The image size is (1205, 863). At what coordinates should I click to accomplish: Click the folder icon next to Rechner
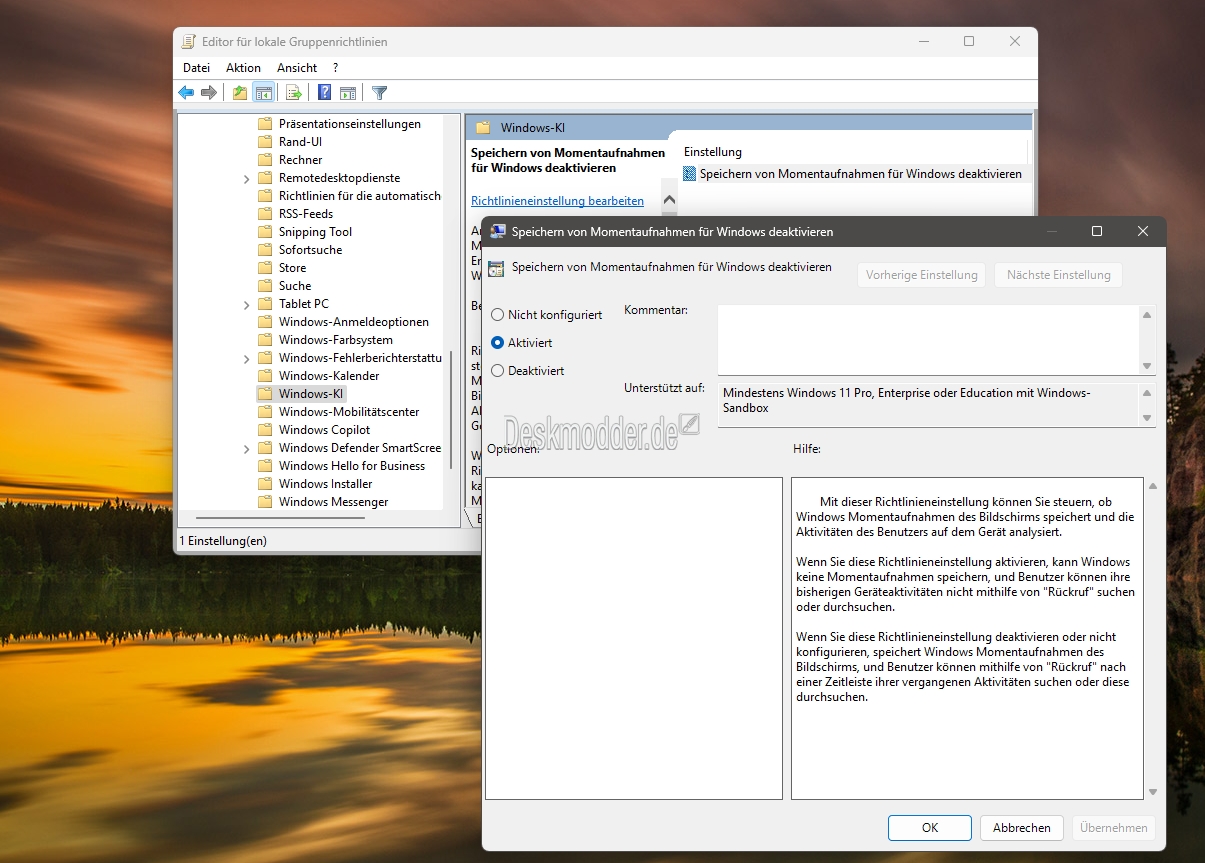point(265,160)
